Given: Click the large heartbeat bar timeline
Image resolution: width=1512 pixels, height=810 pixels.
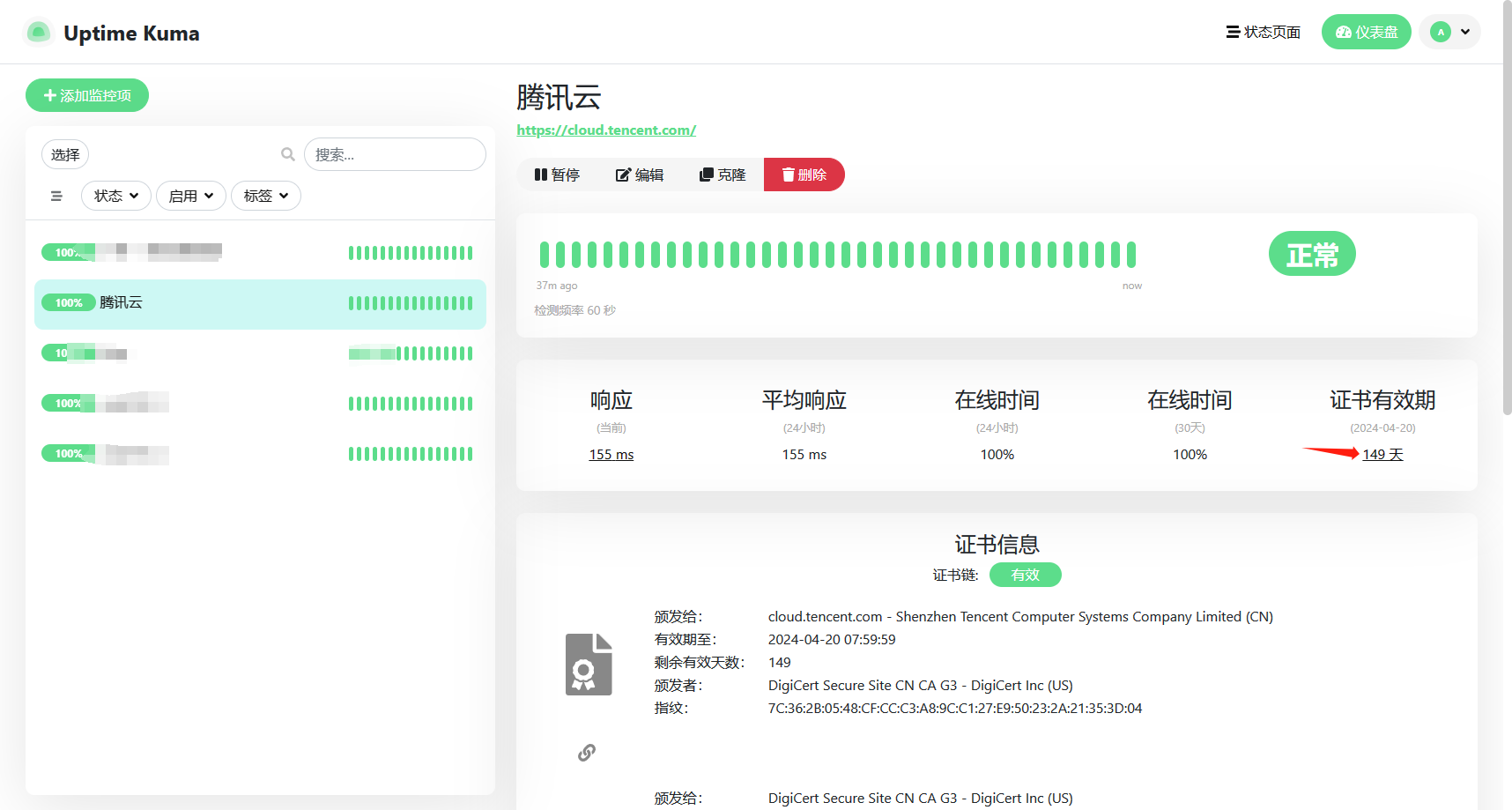Looking at the screenshot, I should [x=838, y=255].
